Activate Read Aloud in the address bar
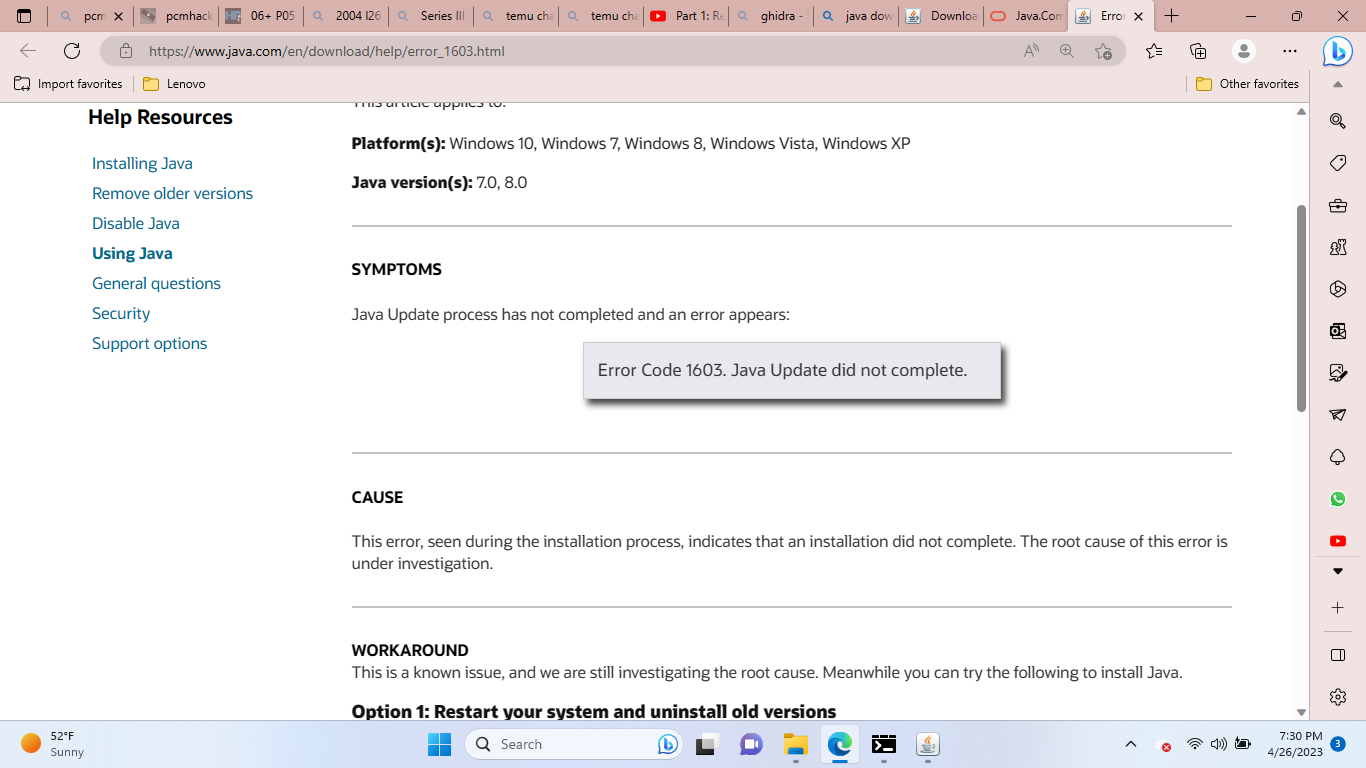Screen dimensions: 1366x768 [x=1031, y=51]
